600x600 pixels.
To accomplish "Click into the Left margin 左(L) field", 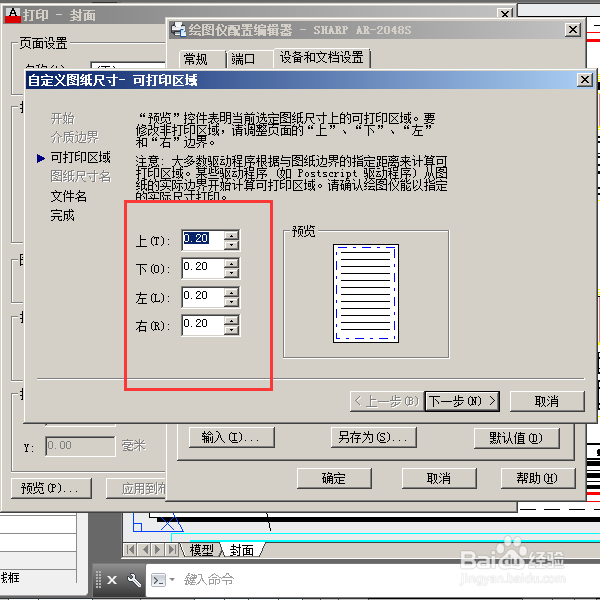I will pyautogui.click(x=203, y=297).
